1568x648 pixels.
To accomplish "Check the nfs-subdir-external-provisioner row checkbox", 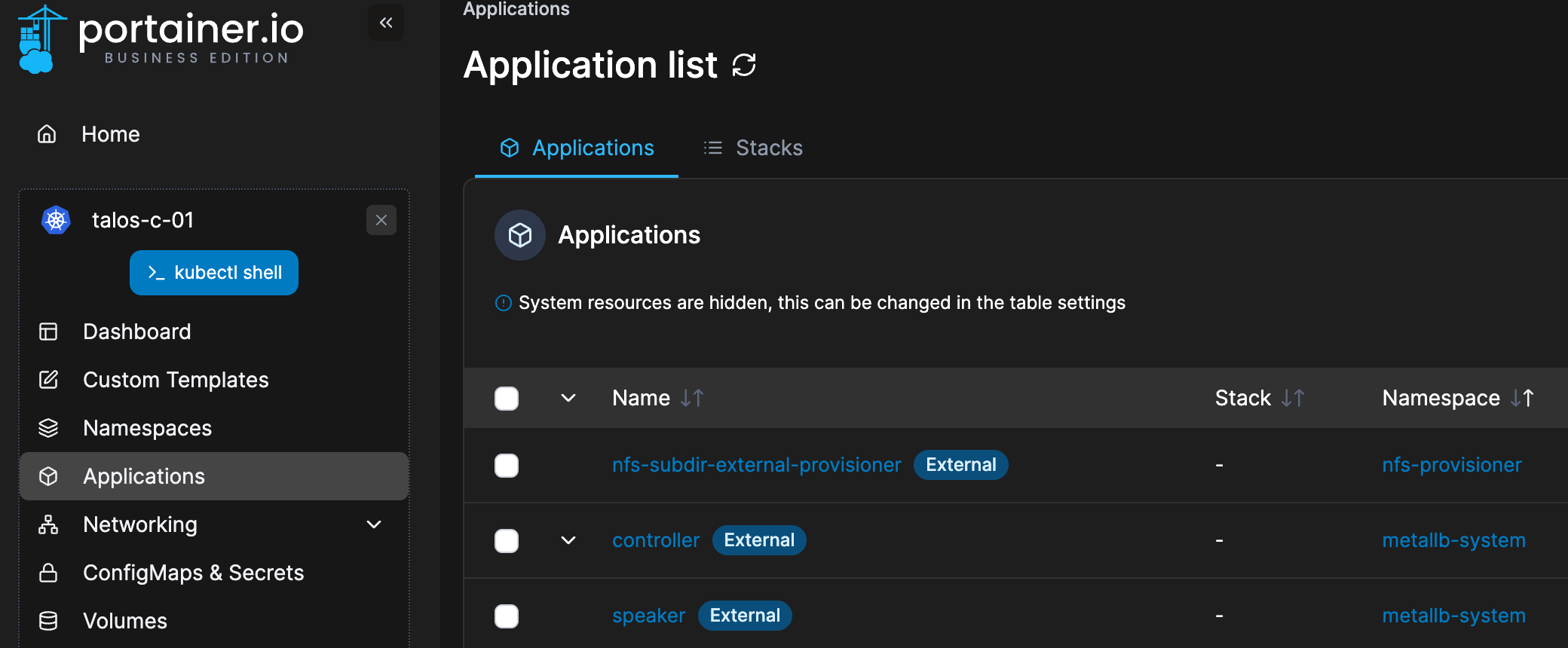I will click(x=507, y=466).
